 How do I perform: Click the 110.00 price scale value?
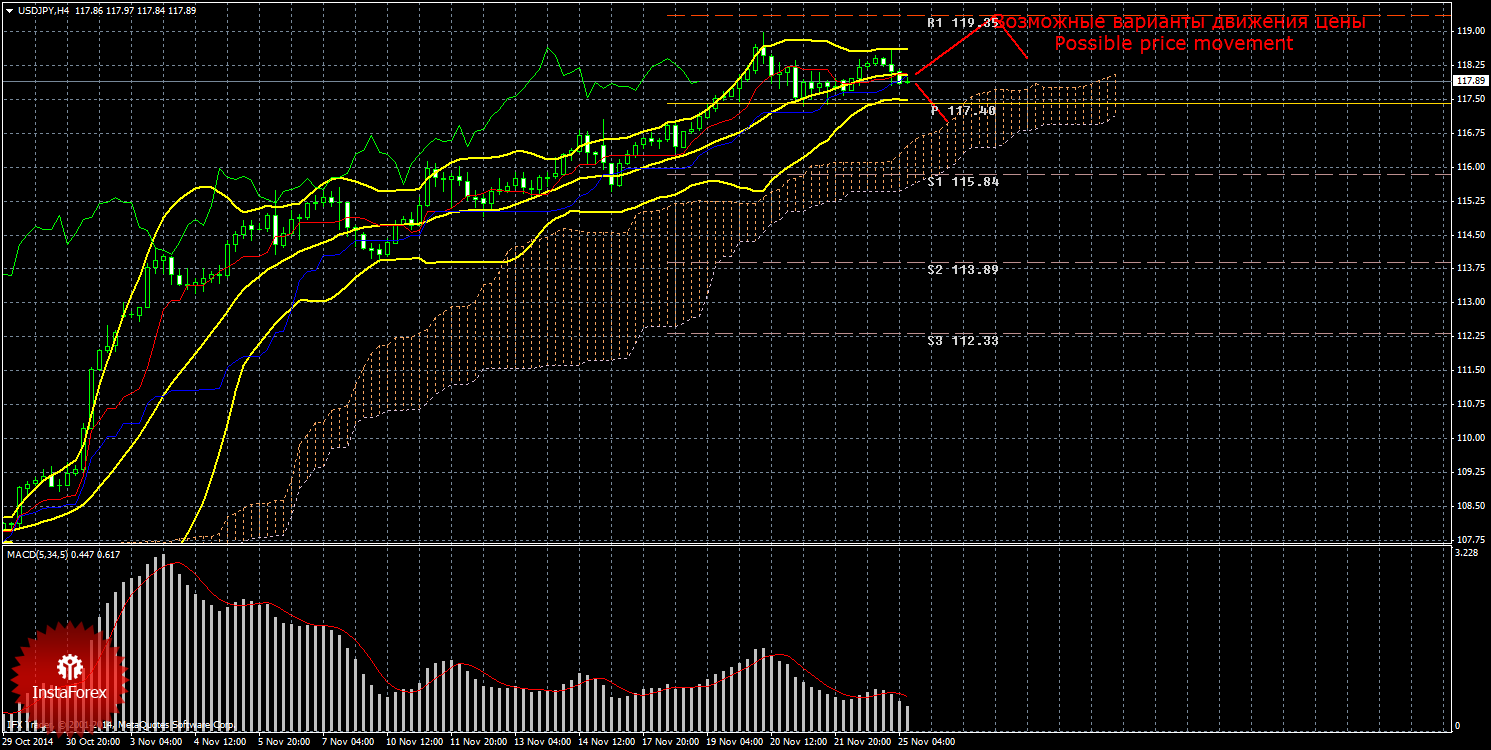(1470, 438)
